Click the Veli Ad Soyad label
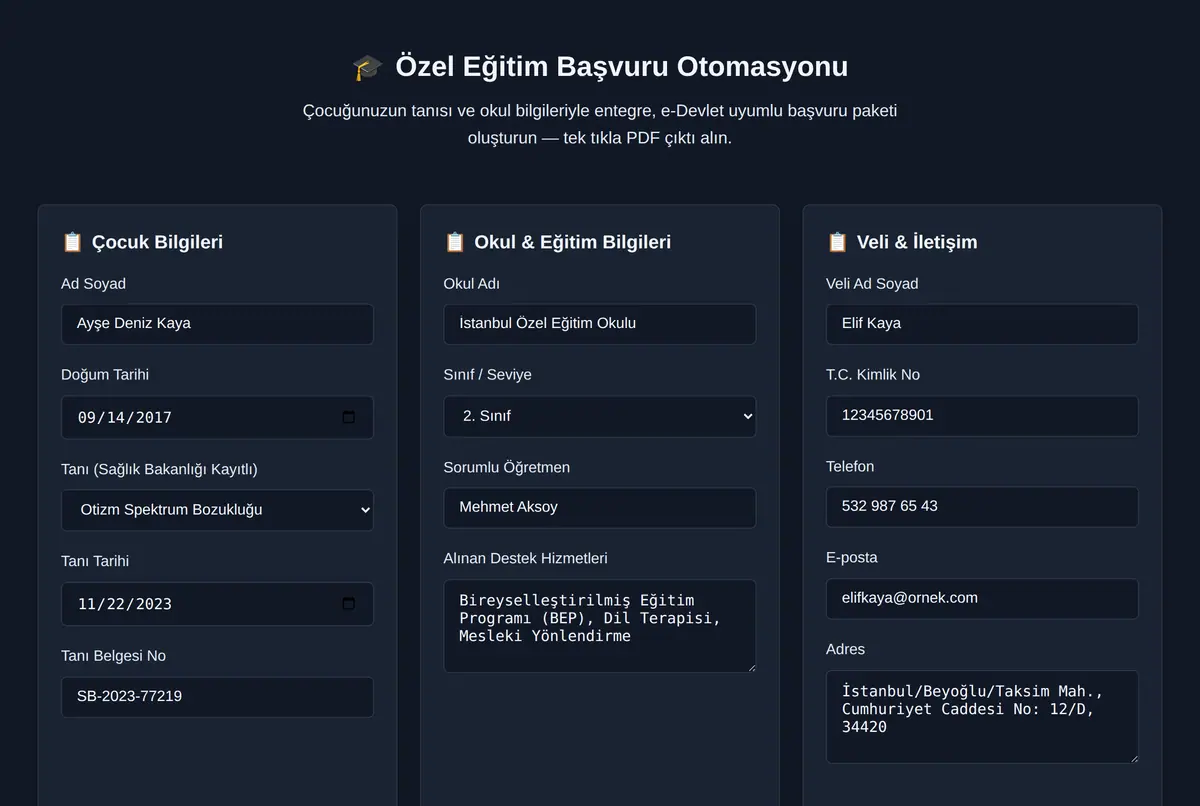The height and width of the screenshot is (806, 1200). pyautogui.click(x=872, y=284)
